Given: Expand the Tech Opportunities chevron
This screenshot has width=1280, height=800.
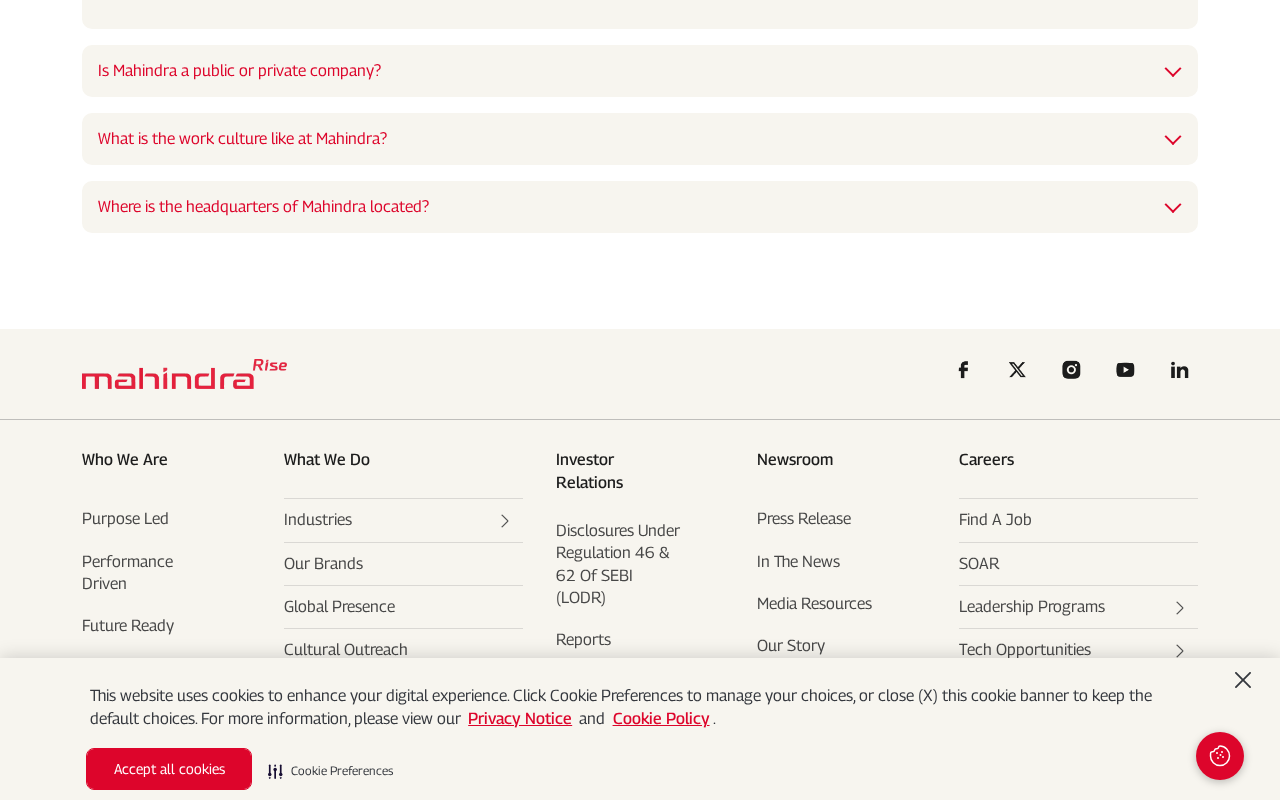Looking at the screenshot, I should [x=1180, y=651].
